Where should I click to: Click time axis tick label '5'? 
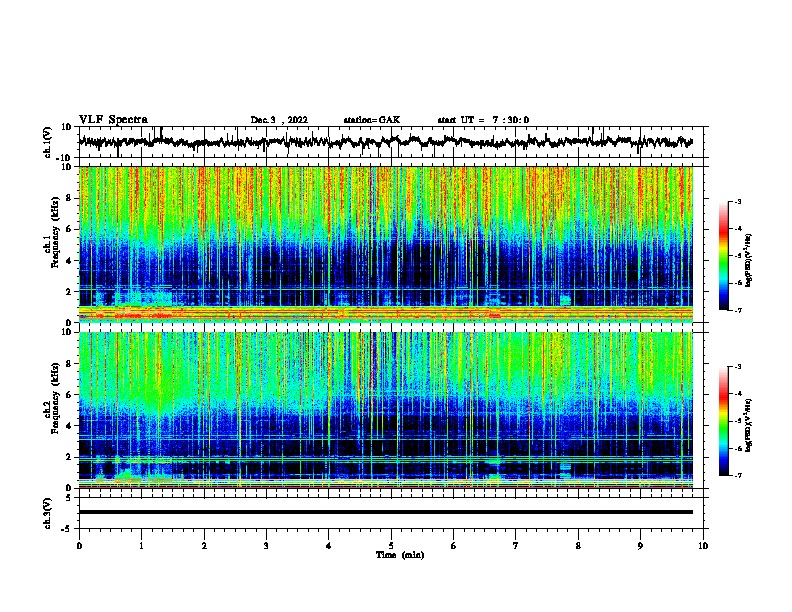click(x=391, y=545)
